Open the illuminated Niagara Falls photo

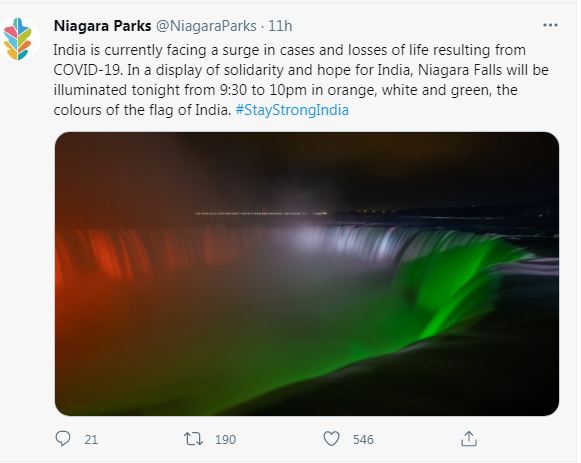307,274
